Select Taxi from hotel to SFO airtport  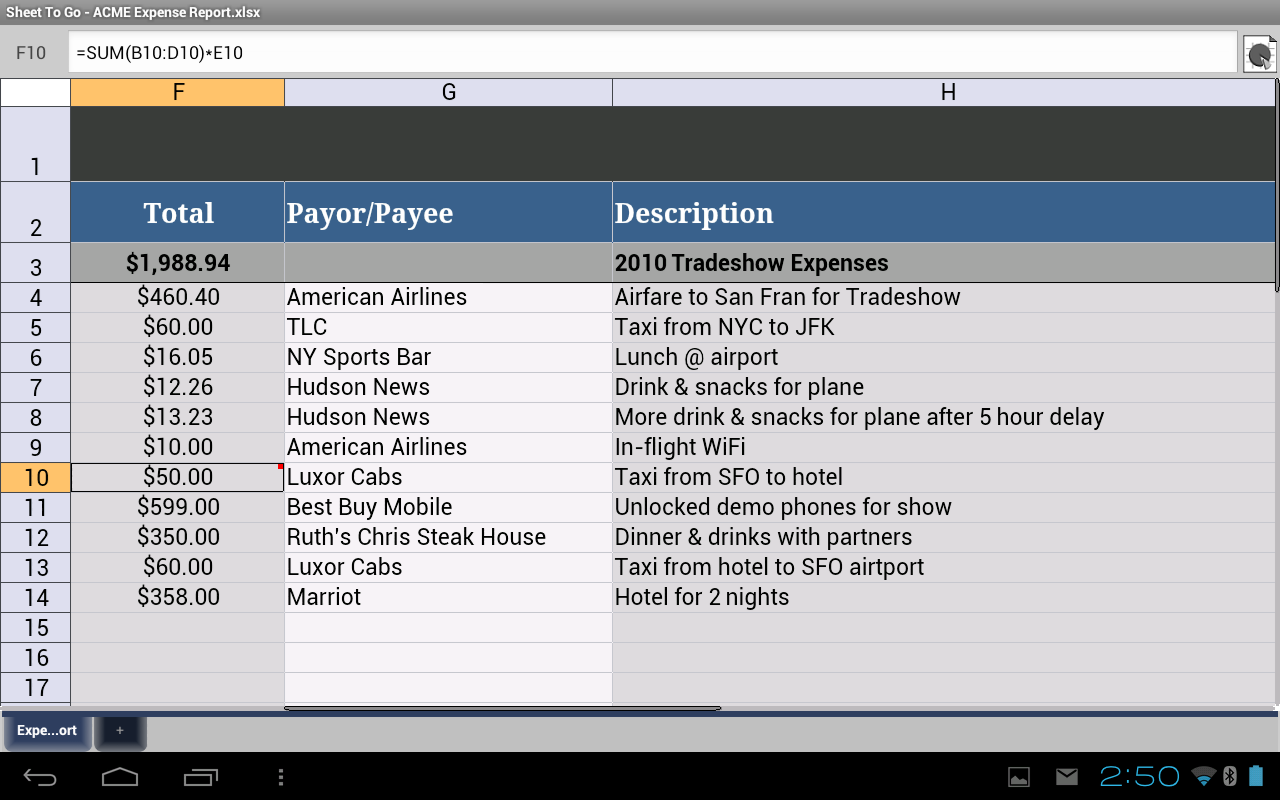(944, 567)
